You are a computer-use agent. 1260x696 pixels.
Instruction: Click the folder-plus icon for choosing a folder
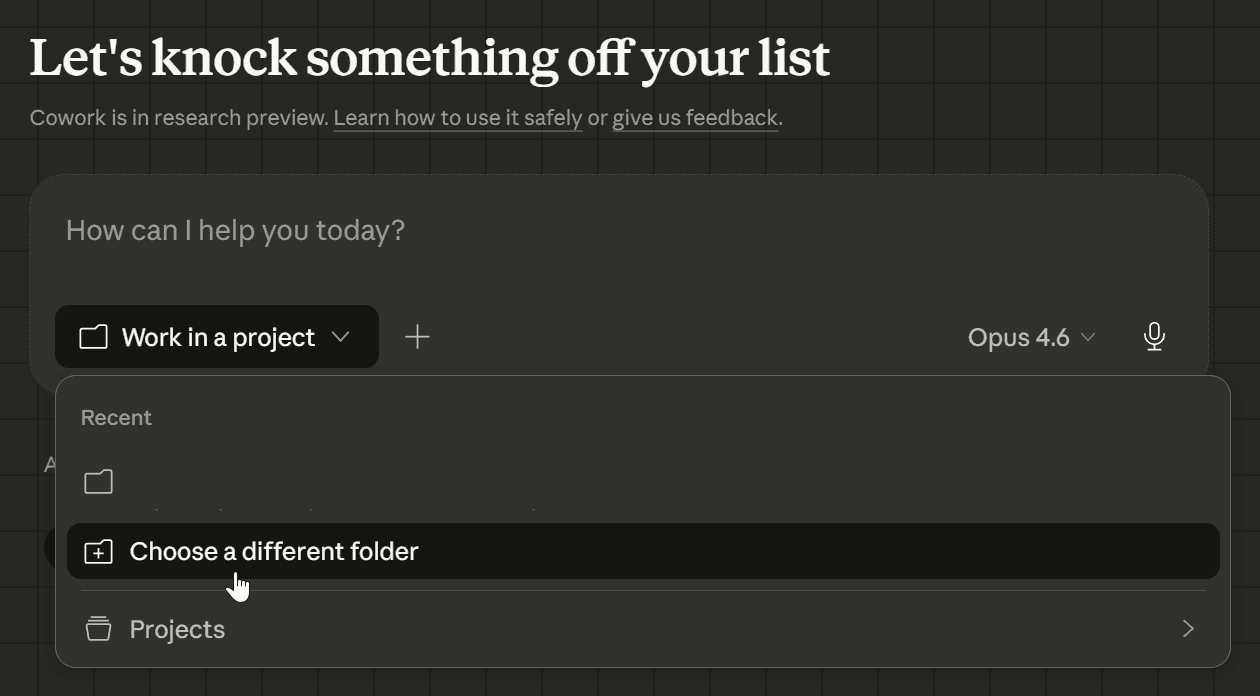click(x=98, y=551)
